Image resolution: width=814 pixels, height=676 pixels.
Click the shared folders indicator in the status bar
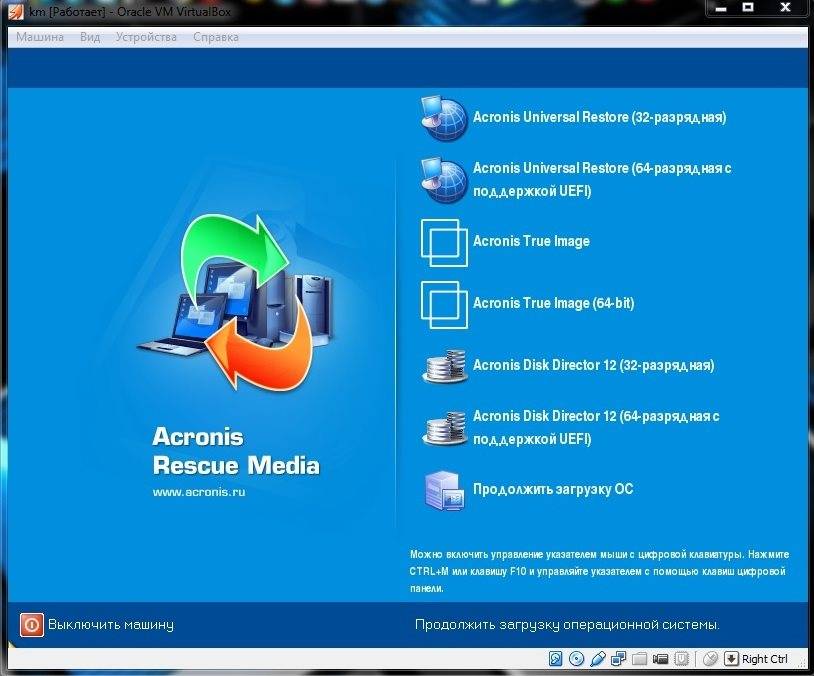coord(640,659)
